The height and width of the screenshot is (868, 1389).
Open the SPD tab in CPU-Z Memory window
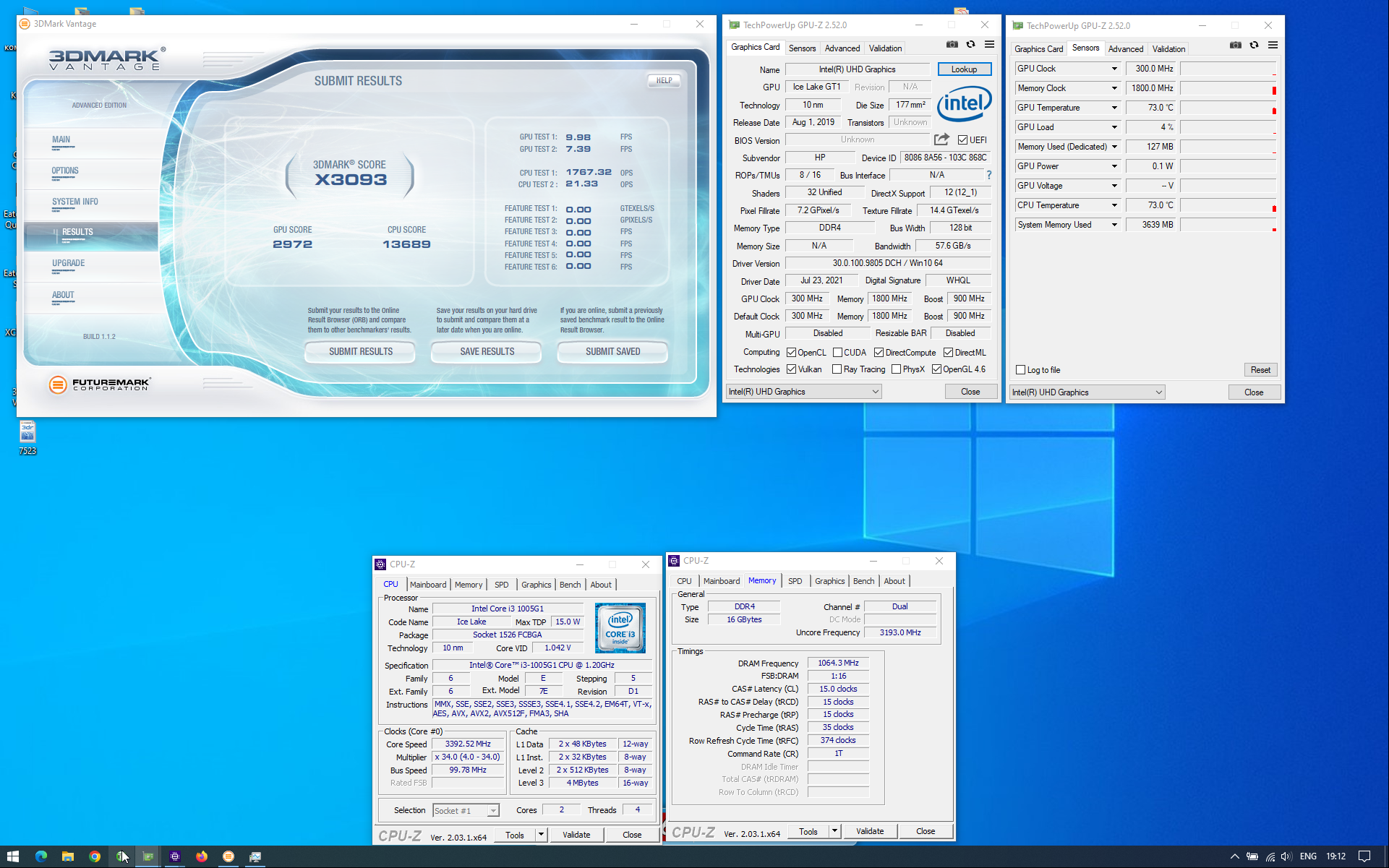coord(795,581)
